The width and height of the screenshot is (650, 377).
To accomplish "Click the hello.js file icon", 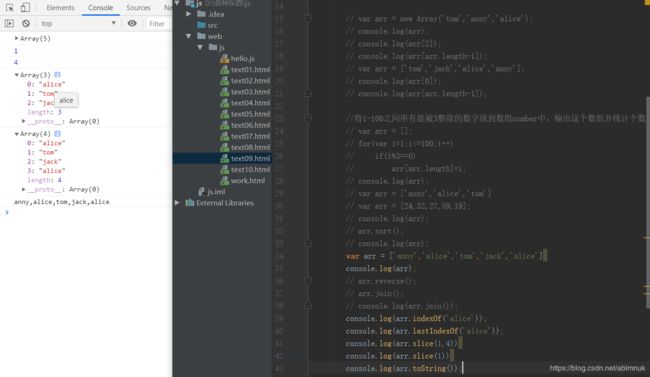I will click(225, 58).
